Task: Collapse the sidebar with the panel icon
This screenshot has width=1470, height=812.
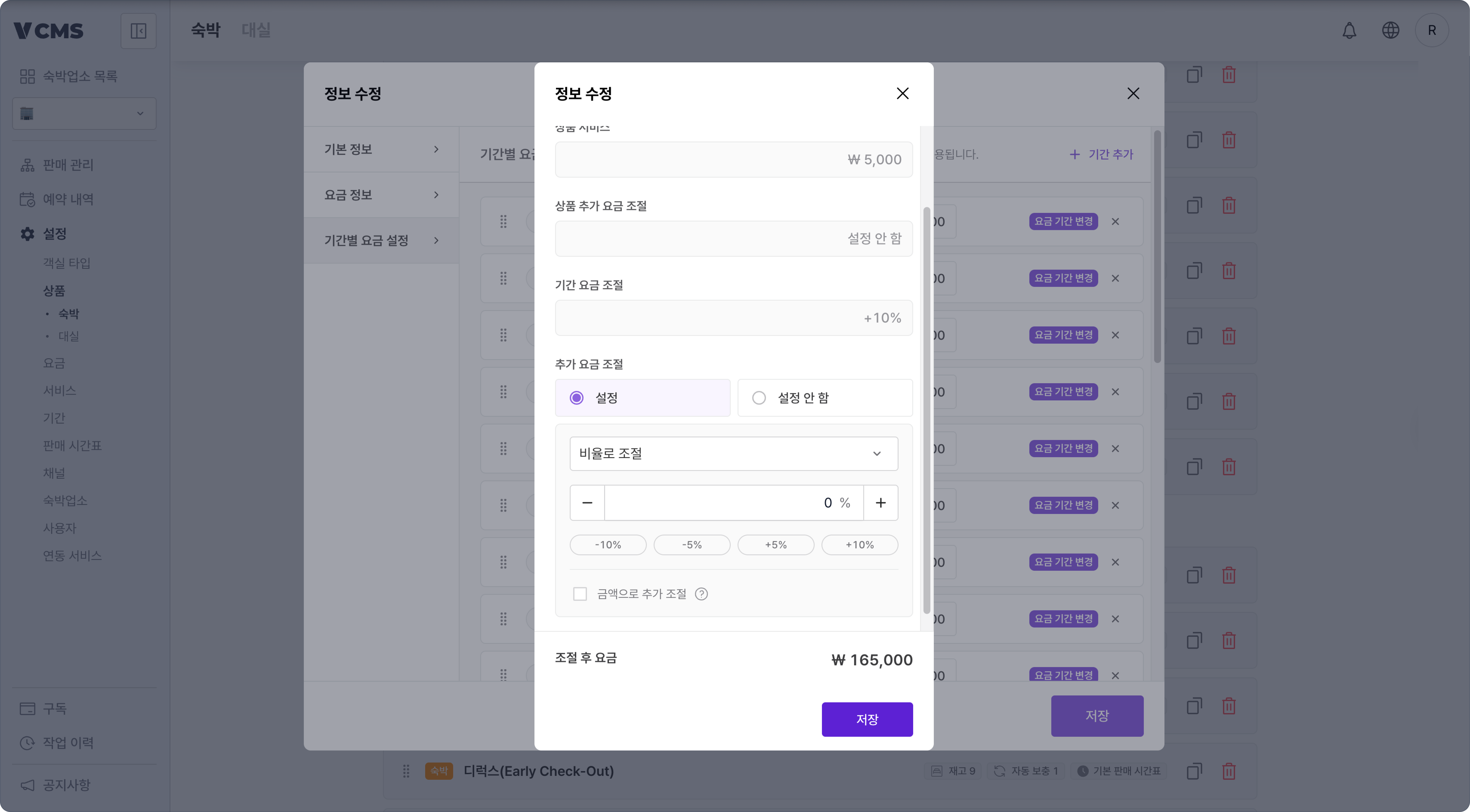Action: (x=139, y=30)
